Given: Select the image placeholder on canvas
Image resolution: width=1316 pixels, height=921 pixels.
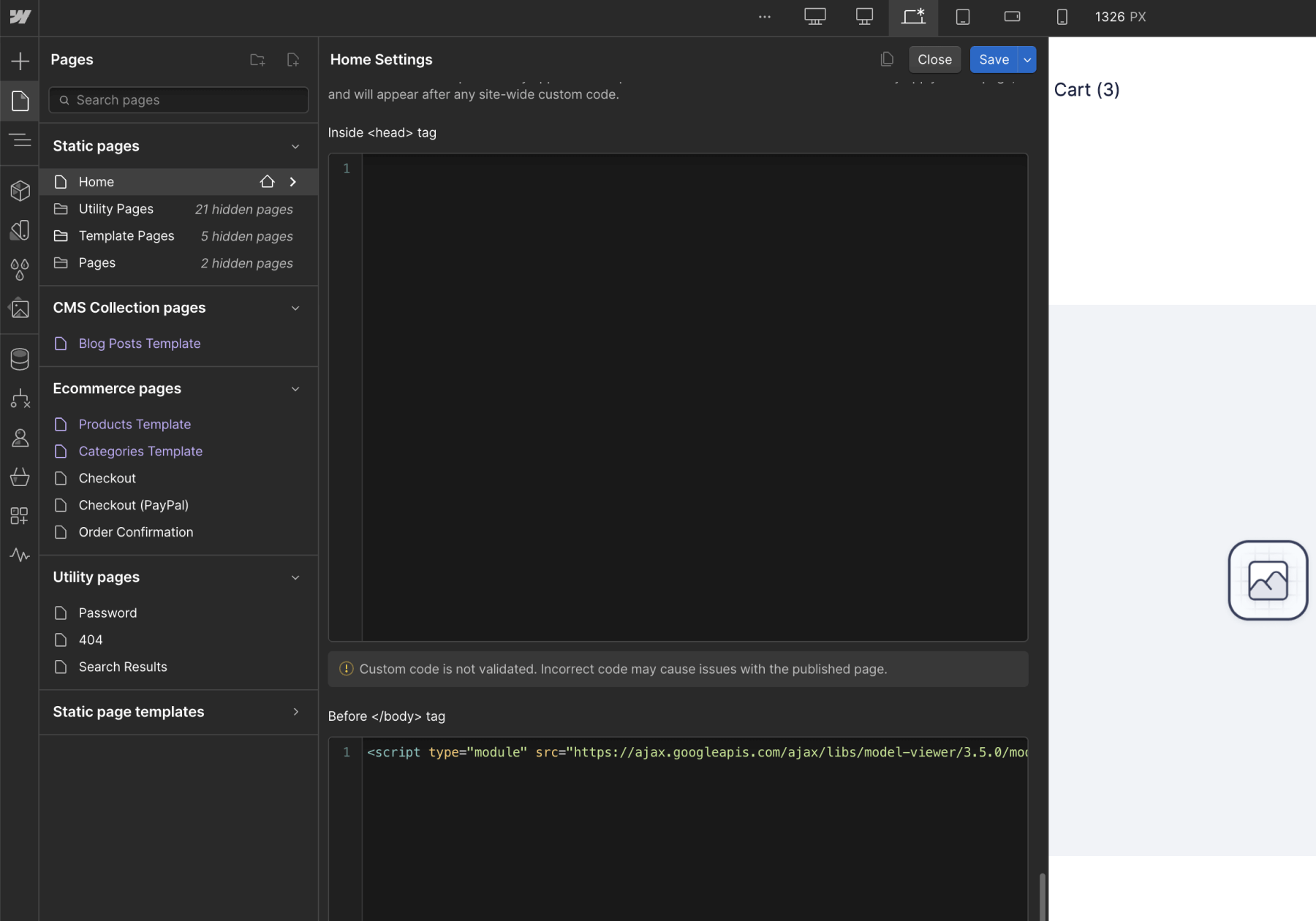Looking at the screenshot, I should (1268, 580).
